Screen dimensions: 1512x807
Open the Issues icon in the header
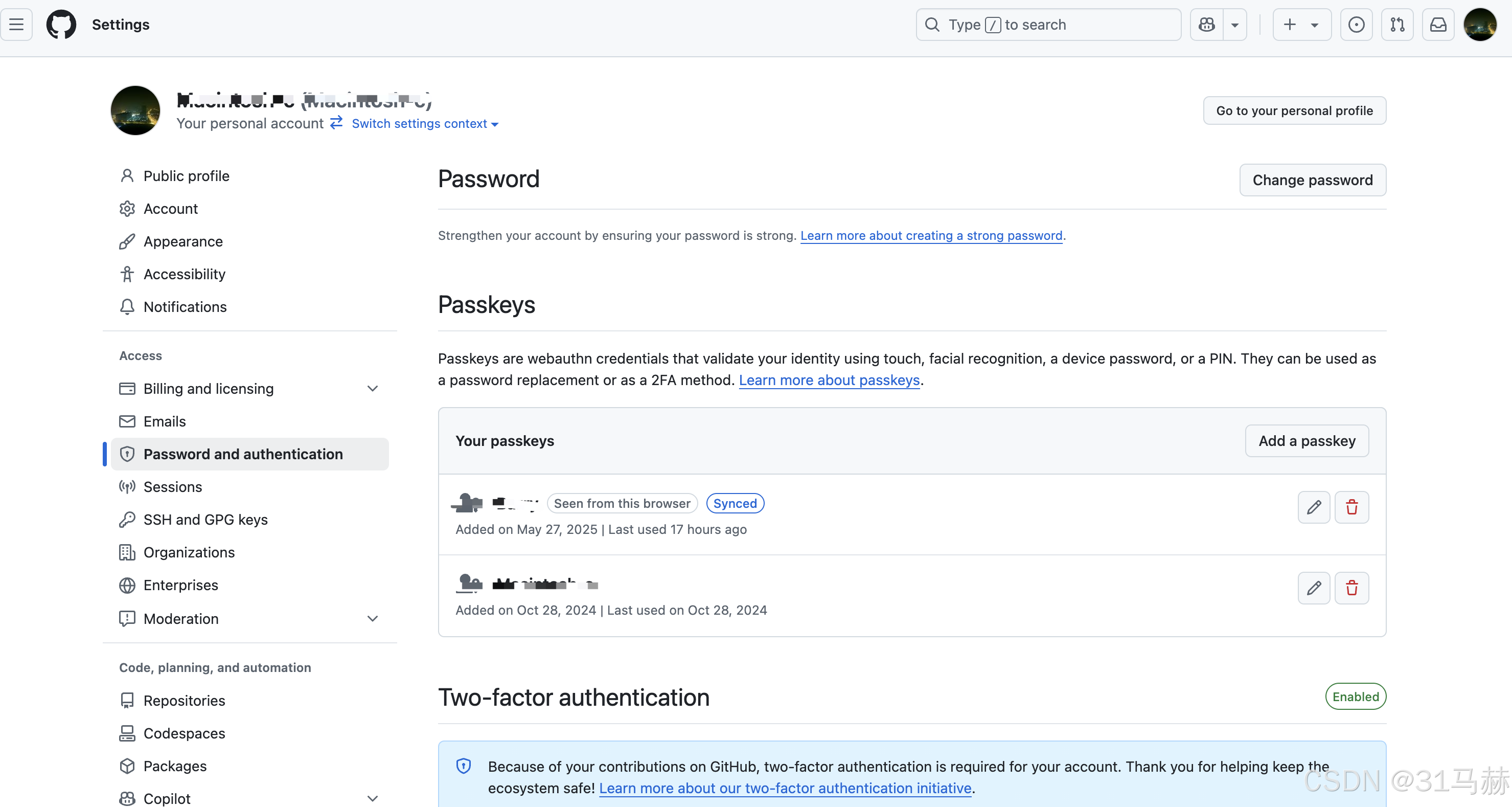pos(1356,25)
